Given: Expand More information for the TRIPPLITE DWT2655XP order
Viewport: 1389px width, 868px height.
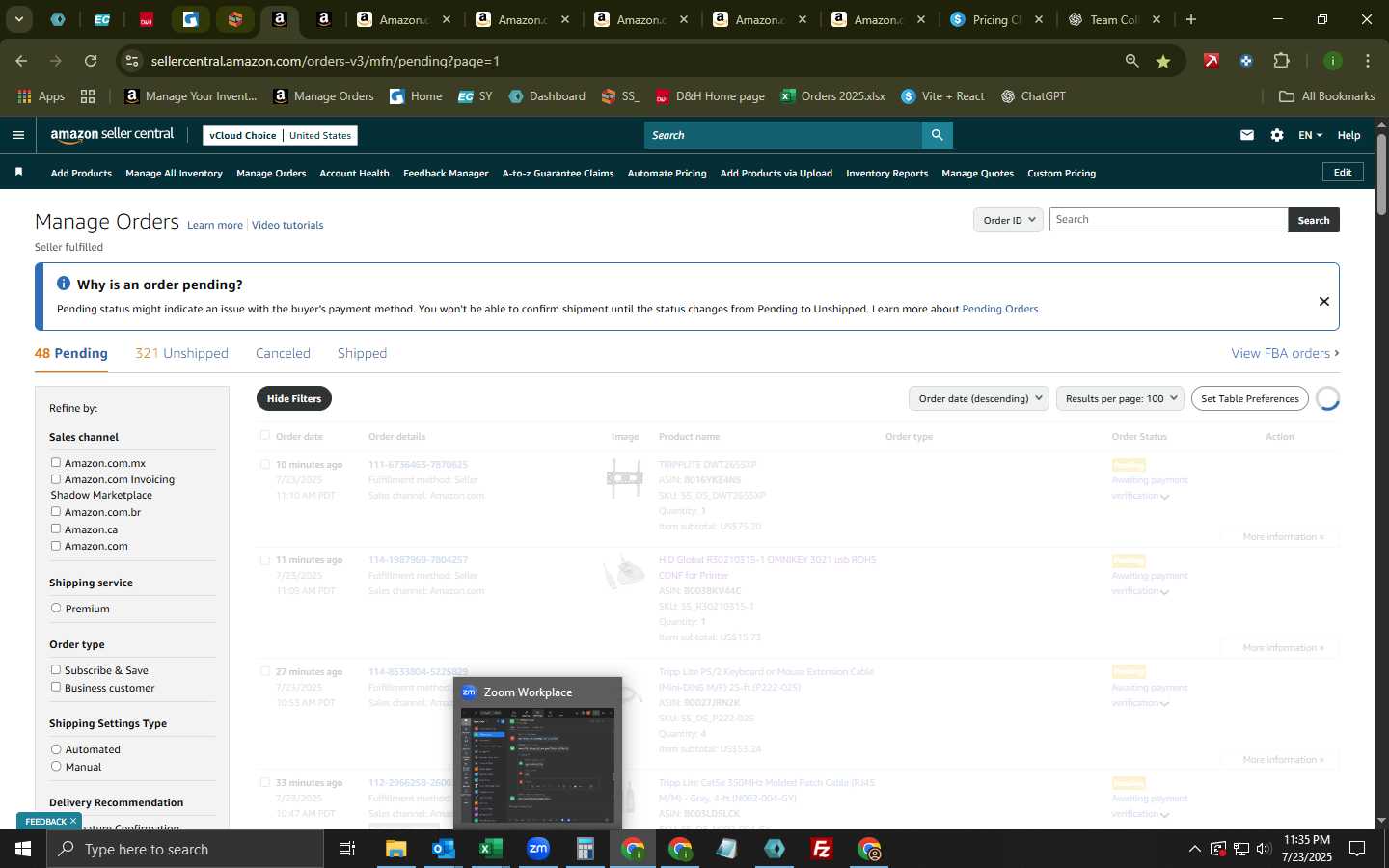Looking at the screenshot, I should [1283, 537].
